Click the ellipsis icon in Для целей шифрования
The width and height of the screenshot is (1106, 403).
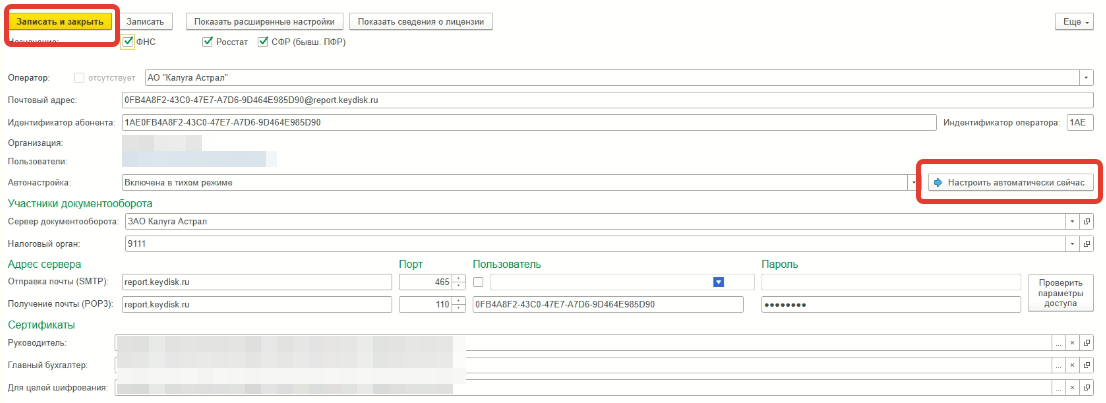coord(1058,387)
